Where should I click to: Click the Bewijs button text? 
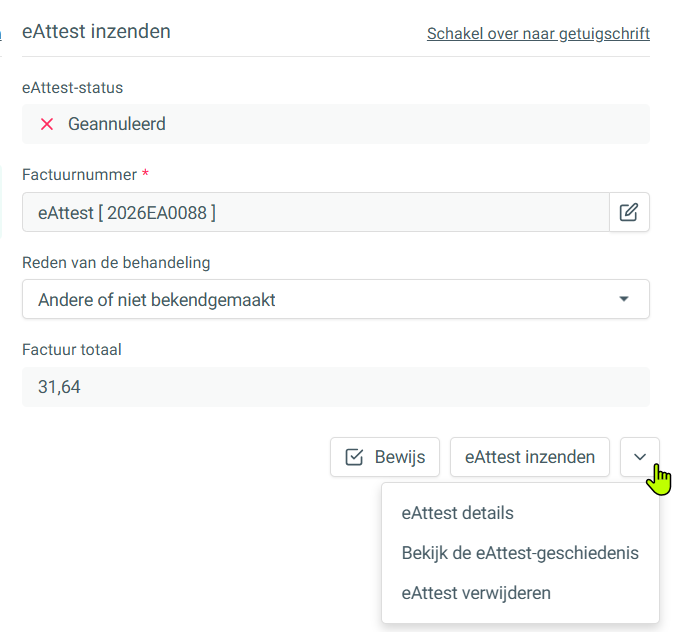point(400,457)
